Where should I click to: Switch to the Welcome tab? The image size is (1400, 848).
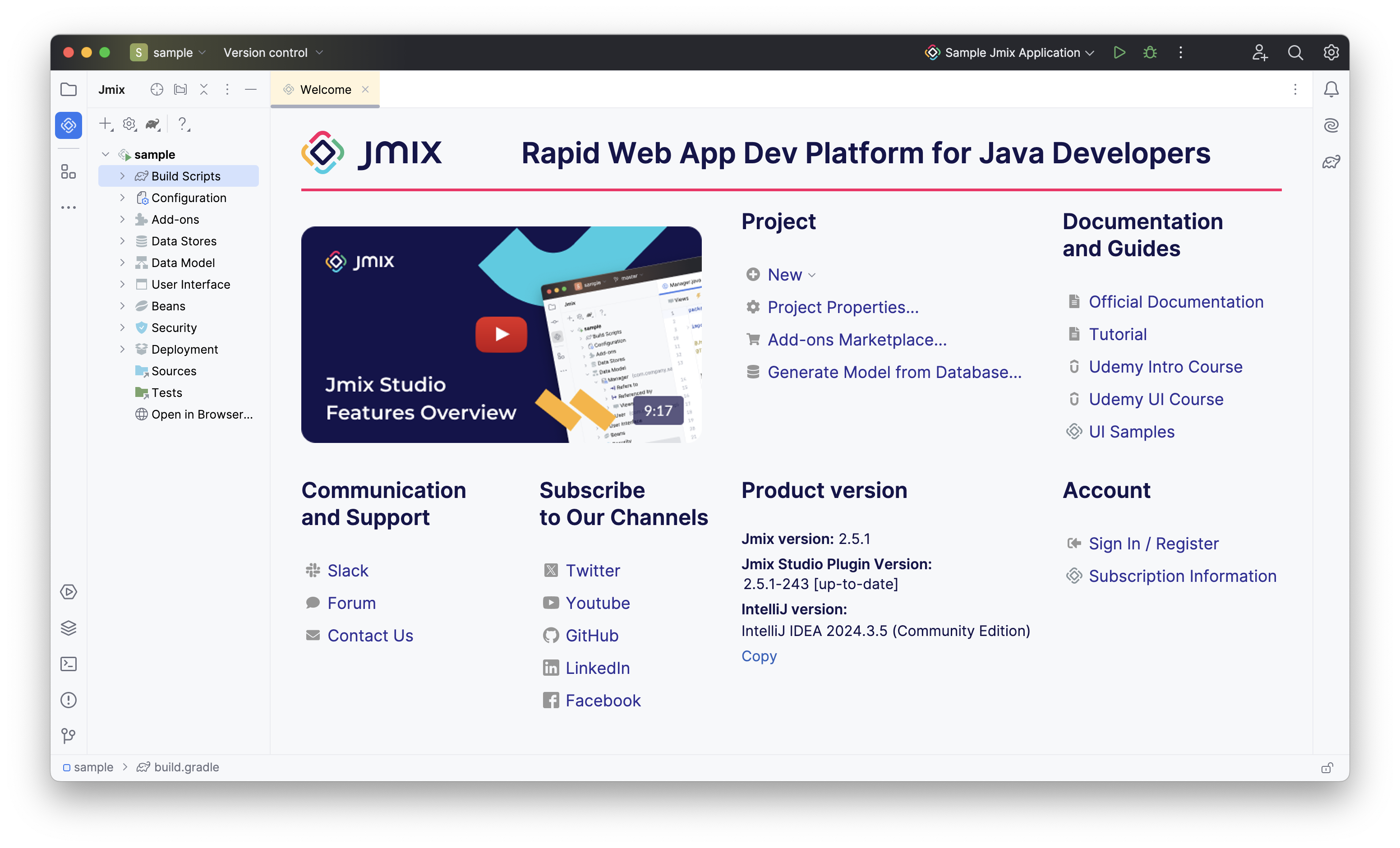tap(325, 89)
